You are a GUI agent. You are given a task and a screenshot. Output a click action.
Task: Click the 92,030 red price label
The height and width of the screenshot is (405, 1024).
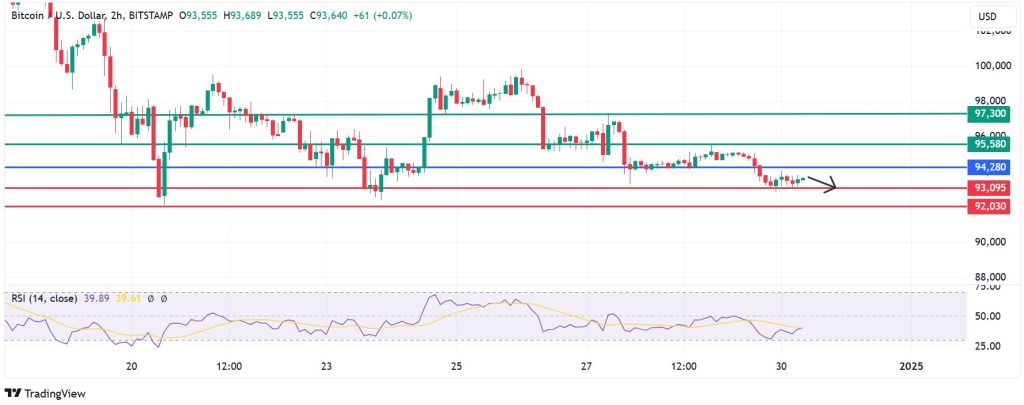990,206
